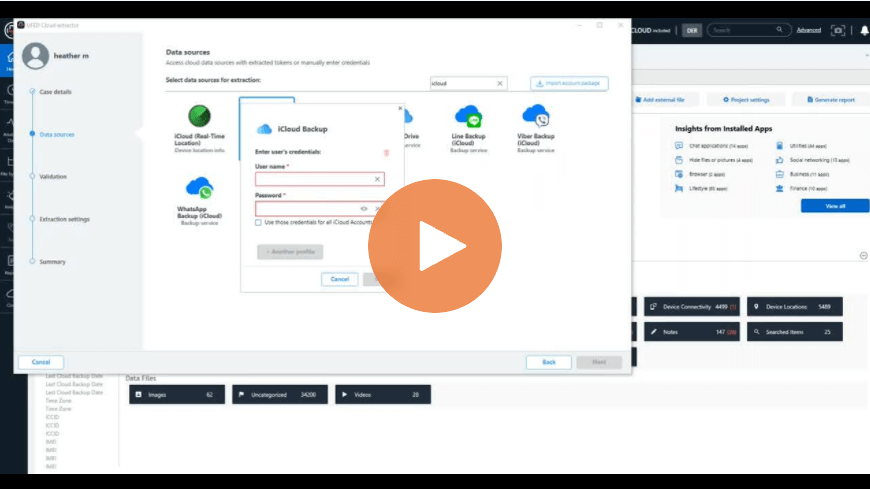Click the Another profile button
This screenshot has height=489, width=870.
[290, 251]
